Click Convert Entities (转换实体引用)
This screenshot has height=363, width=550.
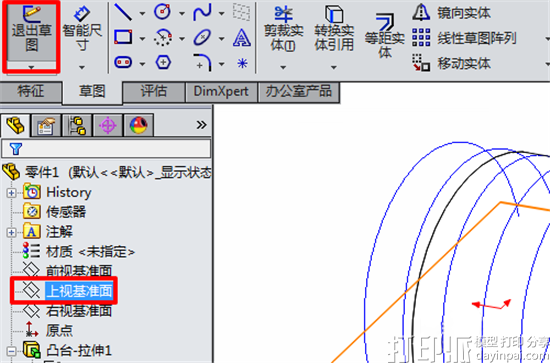pyautogui.click(x=334, y=29)
